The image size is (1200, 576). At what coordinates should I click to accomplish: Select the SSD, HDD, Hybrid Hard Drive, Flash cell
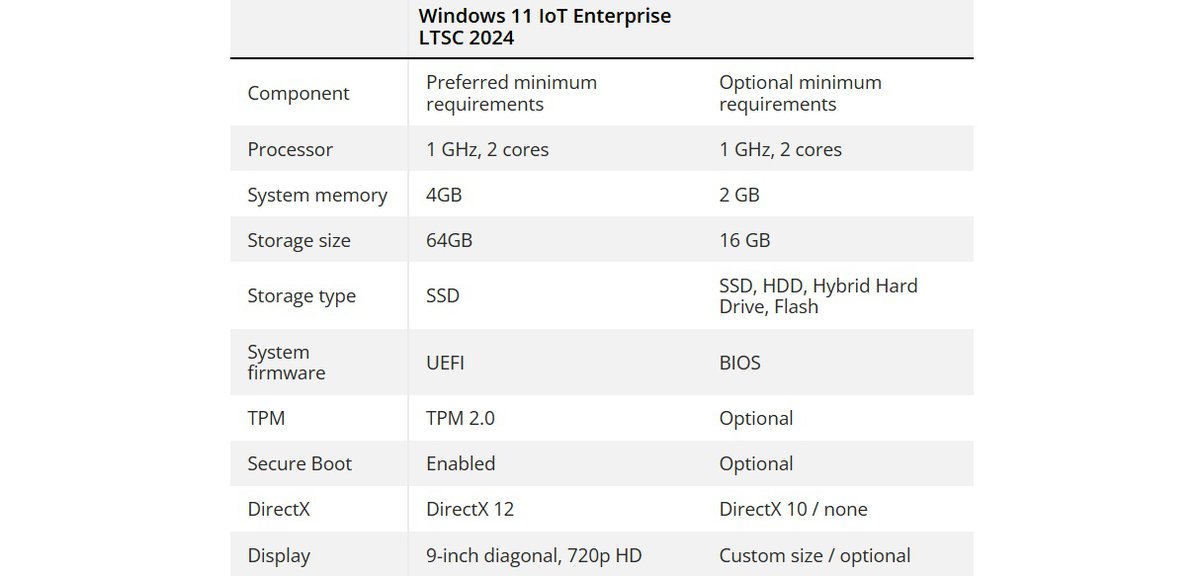(x=818, y=296)
